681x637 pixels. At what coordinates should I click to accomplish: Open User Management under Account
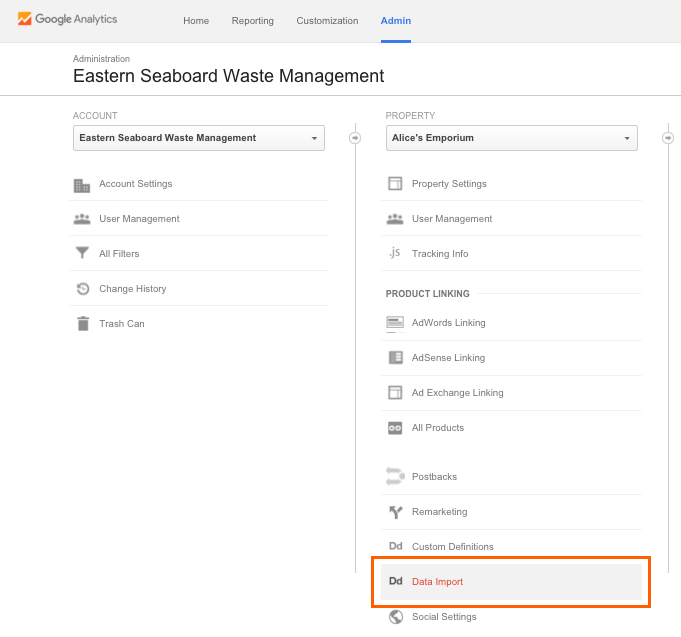pyautogui.click(x=139, y=219)
